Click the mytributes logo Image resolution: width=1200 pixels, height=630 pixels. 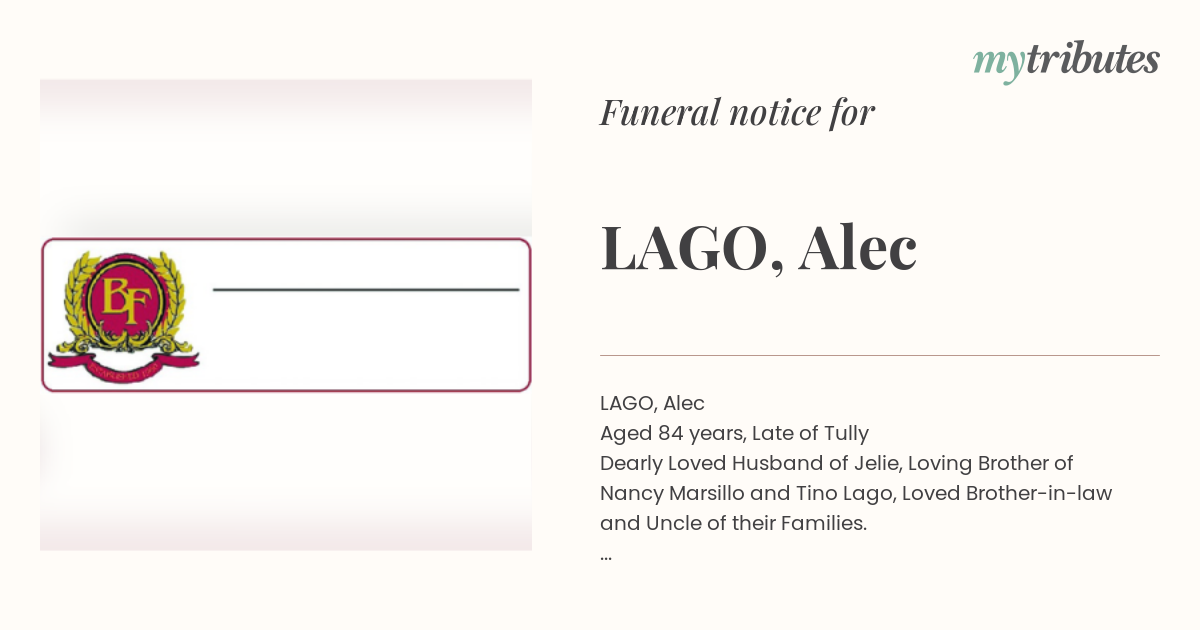coord(1066,61)
